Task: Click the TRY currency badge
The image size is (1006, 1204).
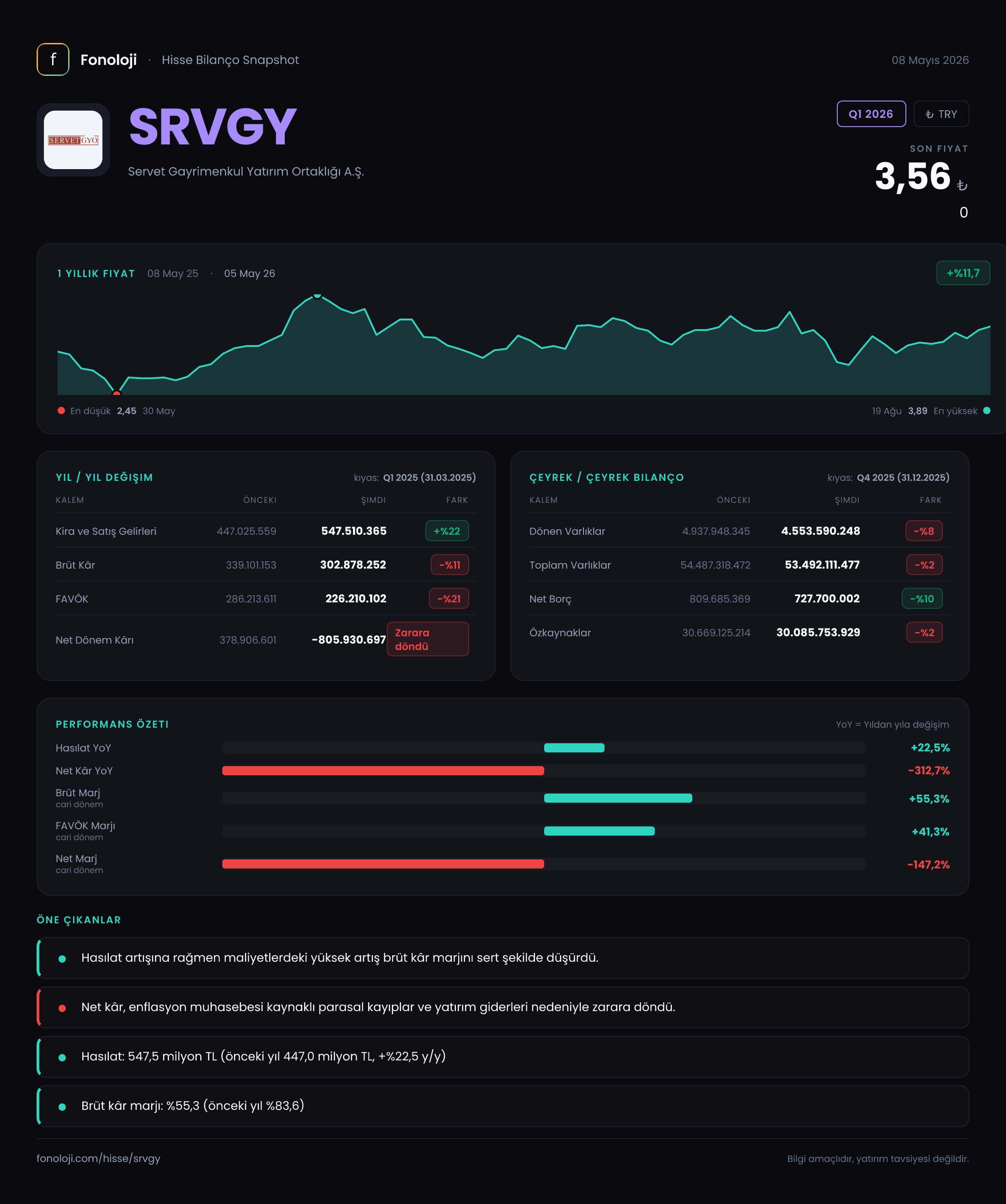Action: tap(941, 114)
